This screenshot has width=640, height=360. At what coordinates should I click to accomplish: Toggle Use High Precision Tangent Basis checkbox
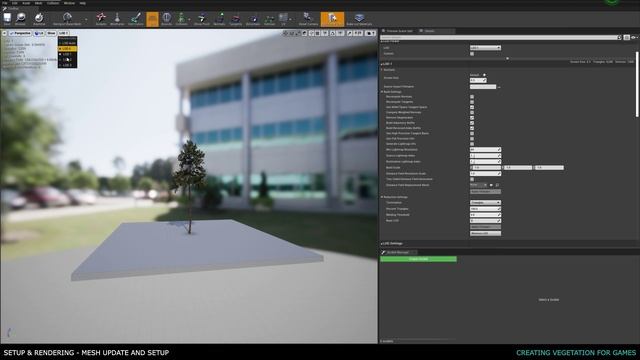[472, 133]
